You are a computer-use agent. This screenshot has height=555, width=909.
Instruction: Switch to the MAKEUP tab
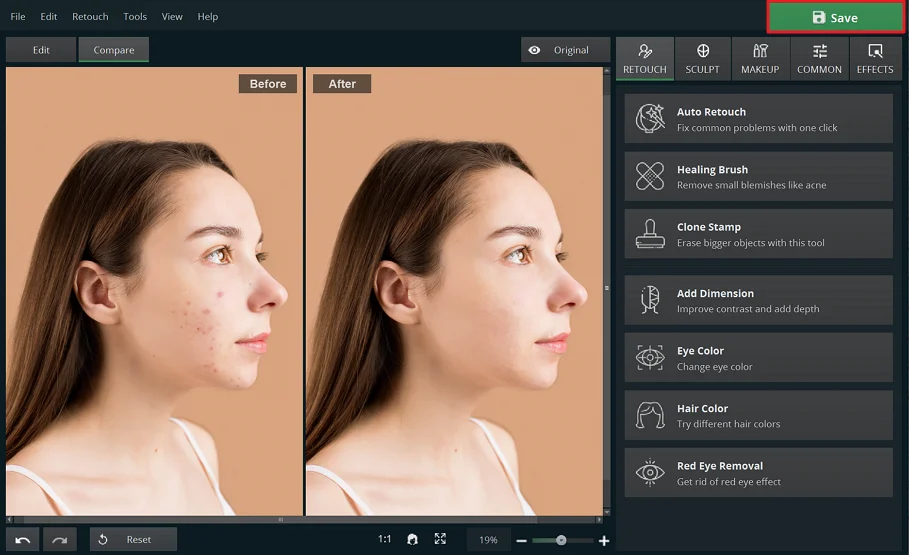(x=760, y=59)
